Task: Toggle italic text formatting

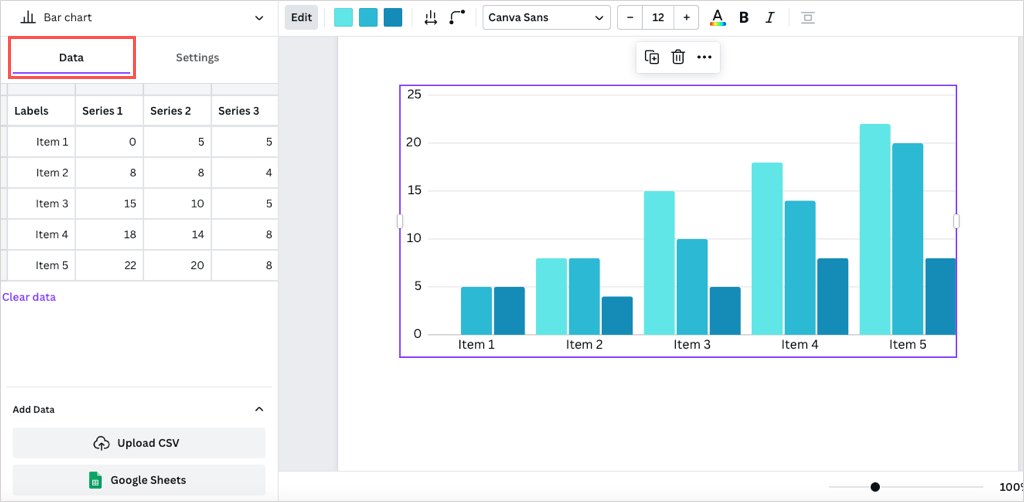Action: tap(769, 18)
